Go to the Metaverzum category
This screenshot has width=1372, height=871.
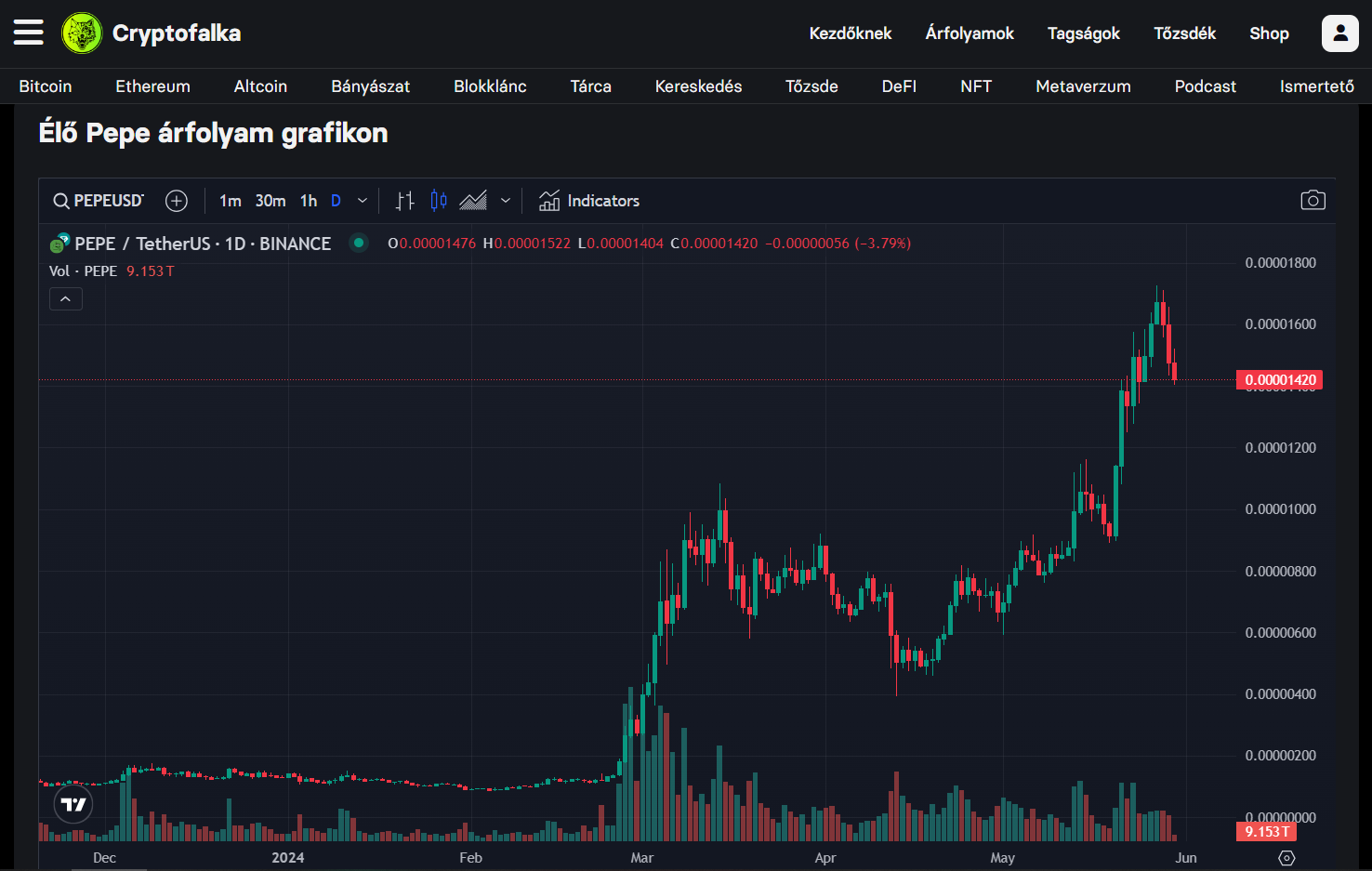pos(1083,86)
